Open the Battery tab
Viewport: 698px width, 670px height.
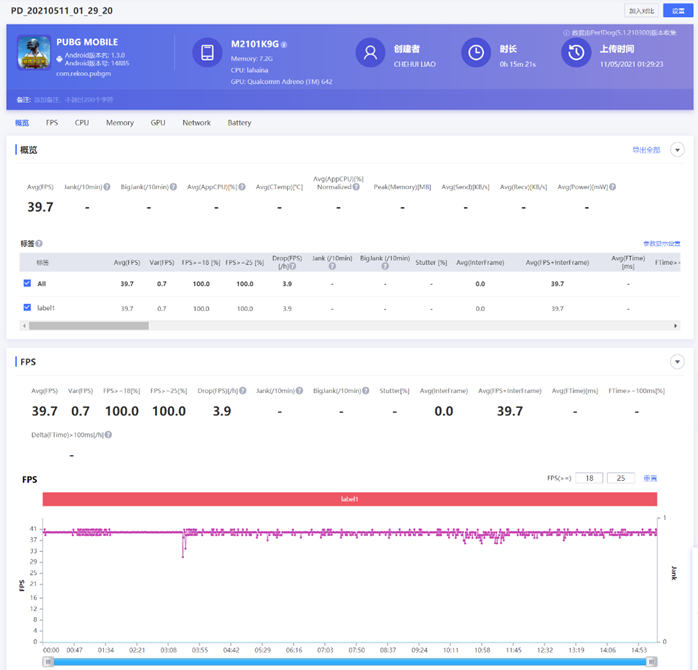(x=239, y=123)
